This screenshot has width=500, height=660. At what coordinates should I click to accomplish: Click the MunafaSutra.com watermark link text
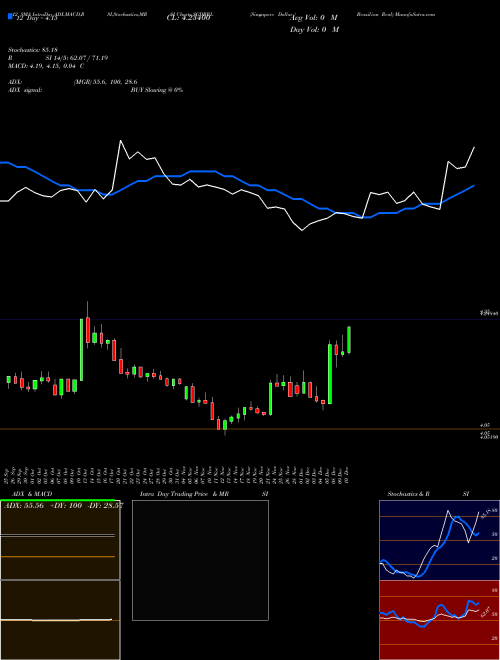415,14
